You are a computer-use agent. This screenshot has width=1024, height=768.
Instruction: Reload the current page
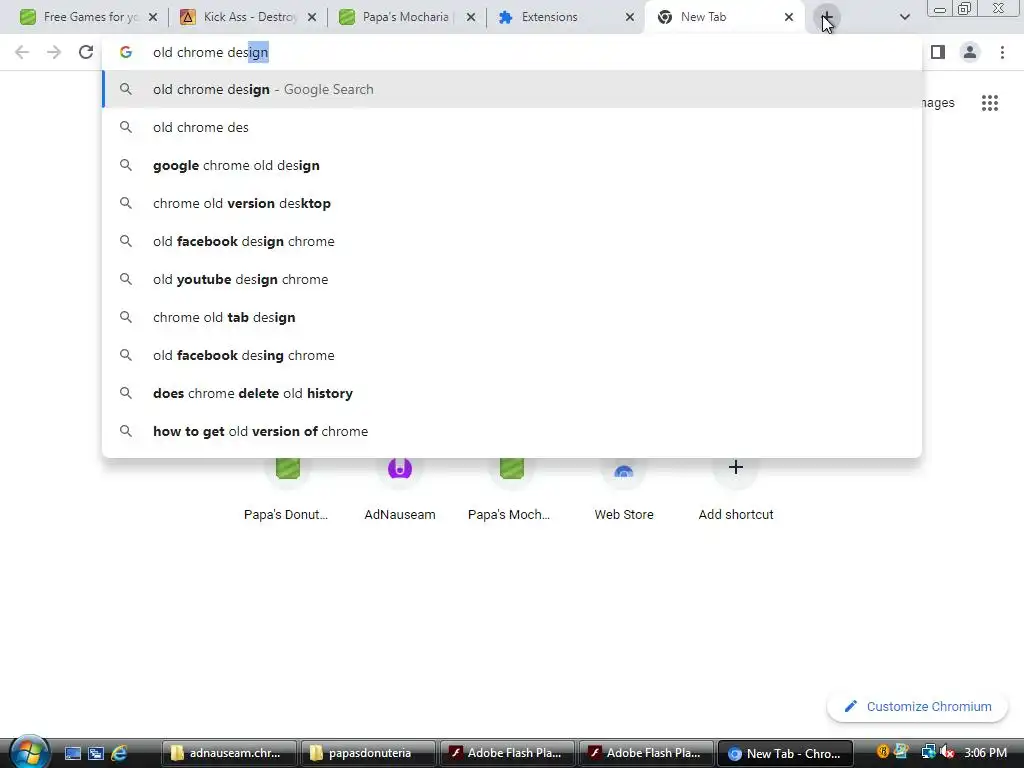(86, 52)
